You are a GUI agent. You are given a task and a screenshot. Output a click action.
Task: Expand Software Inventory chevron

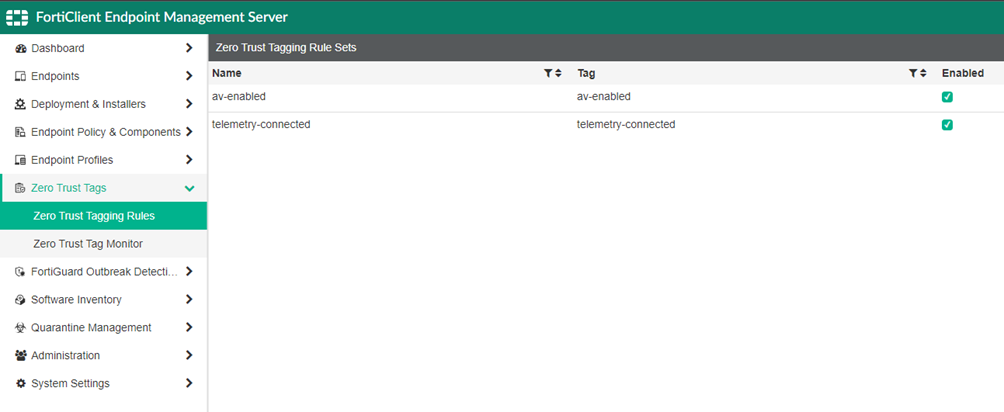coord(188,299)
